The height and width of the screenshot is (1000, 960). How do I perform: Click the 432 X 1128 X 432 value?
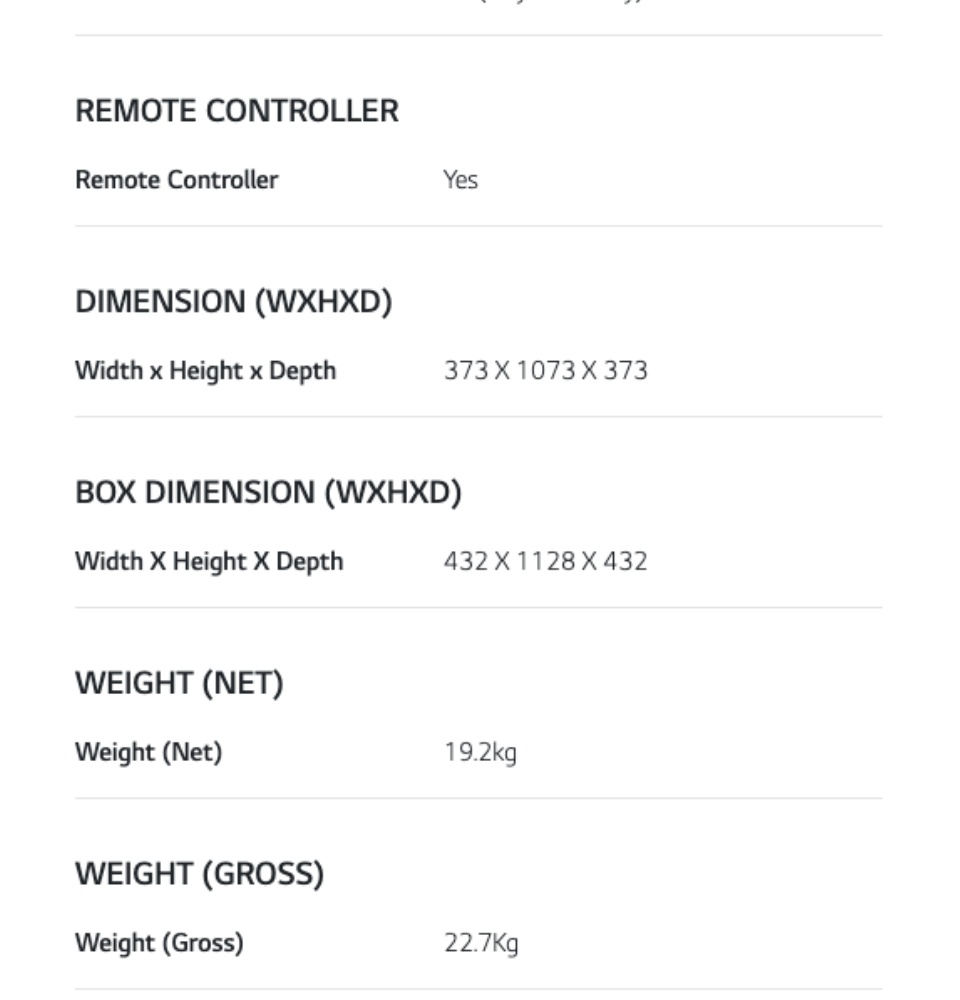[x=545, y=562]
